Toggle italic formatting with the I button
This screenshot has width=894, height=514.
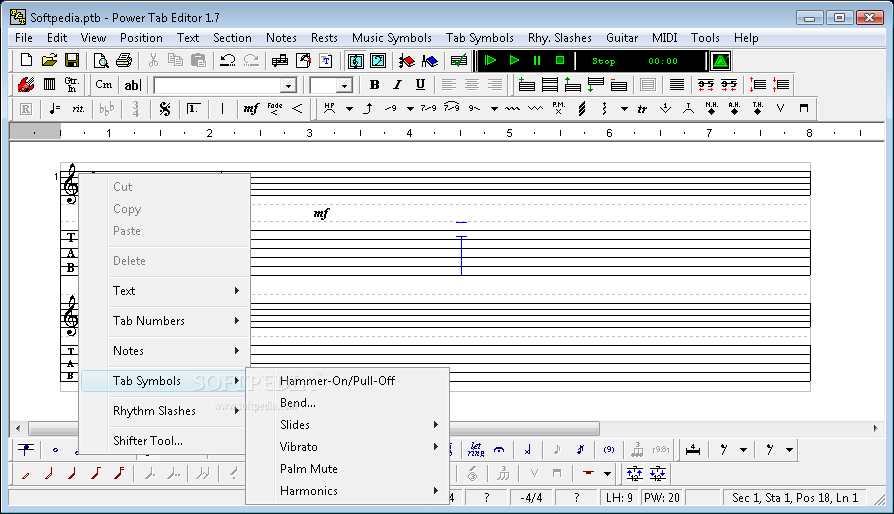click(x=397, y=85)
